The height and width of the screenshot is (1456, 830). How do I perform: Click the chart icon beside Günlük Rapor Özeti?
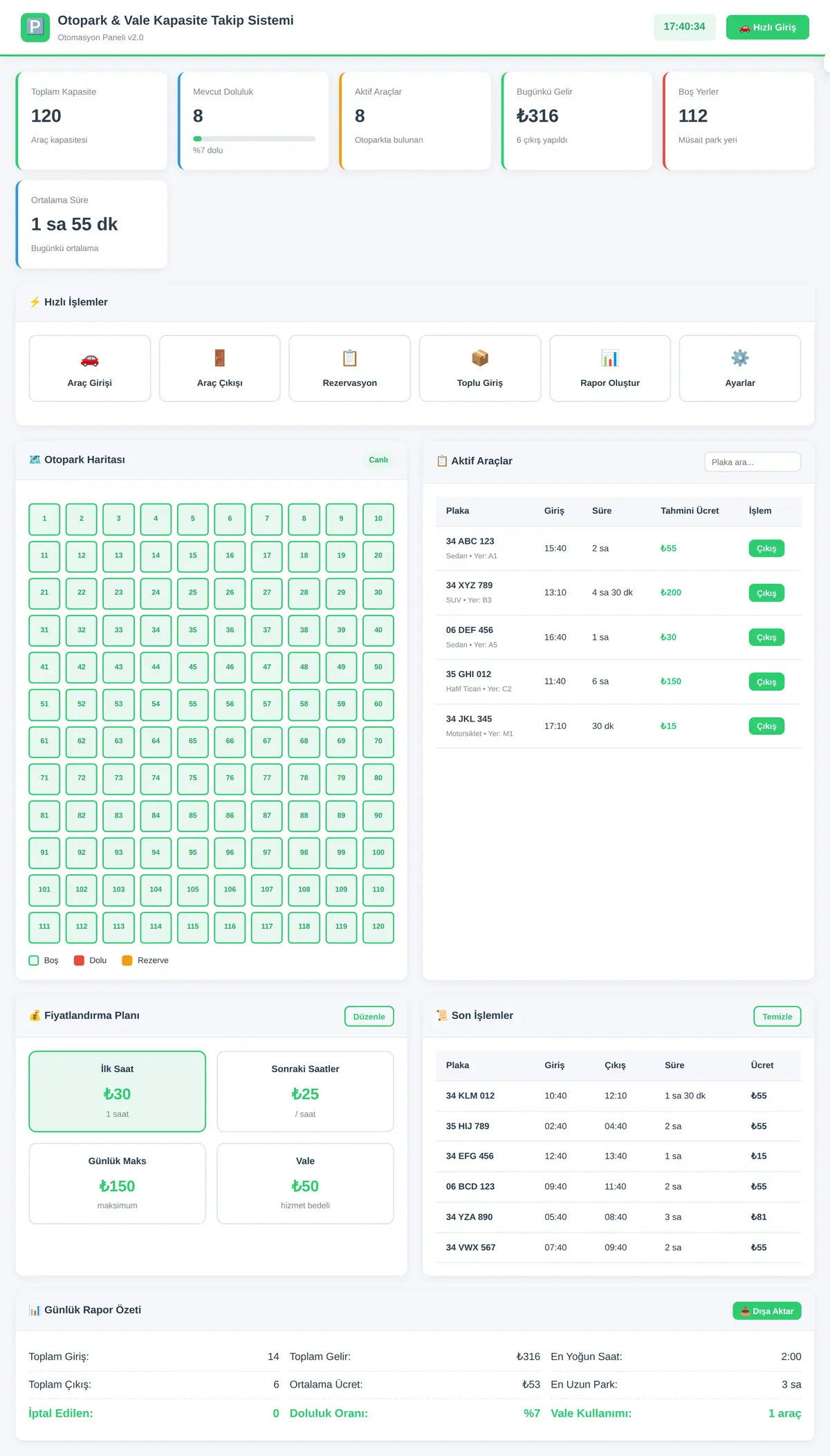coord(35,1310)
